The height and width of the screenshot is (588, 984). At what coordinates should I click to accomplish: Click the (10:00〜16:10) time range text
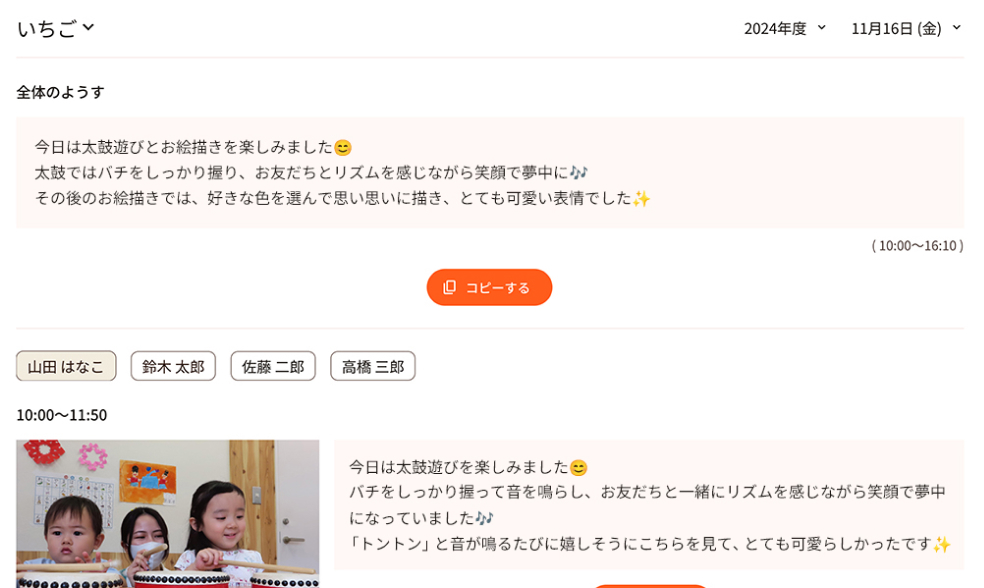coord(917,245)
